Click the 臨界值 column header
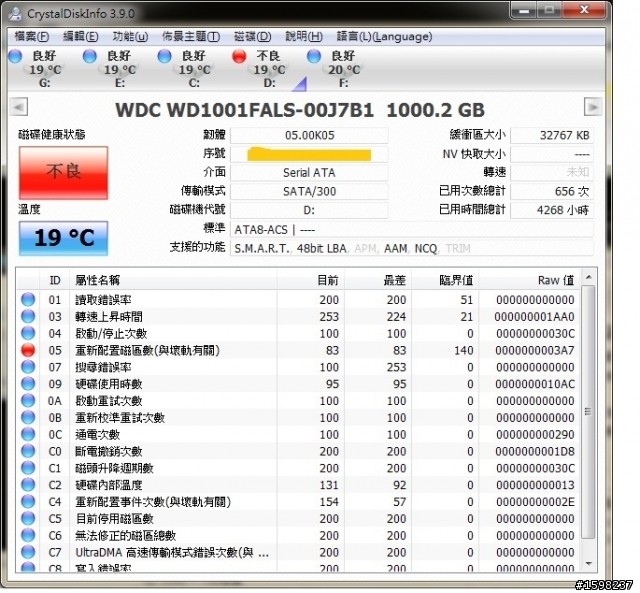The height and width of the screenshot is (593, 640). click(445, 280)
